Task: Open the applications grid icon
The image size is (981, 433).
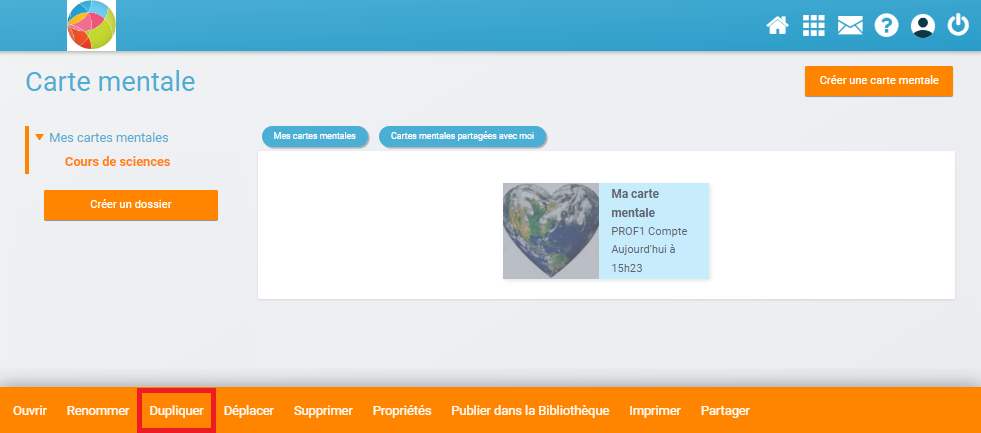Action: click(814, 26)
